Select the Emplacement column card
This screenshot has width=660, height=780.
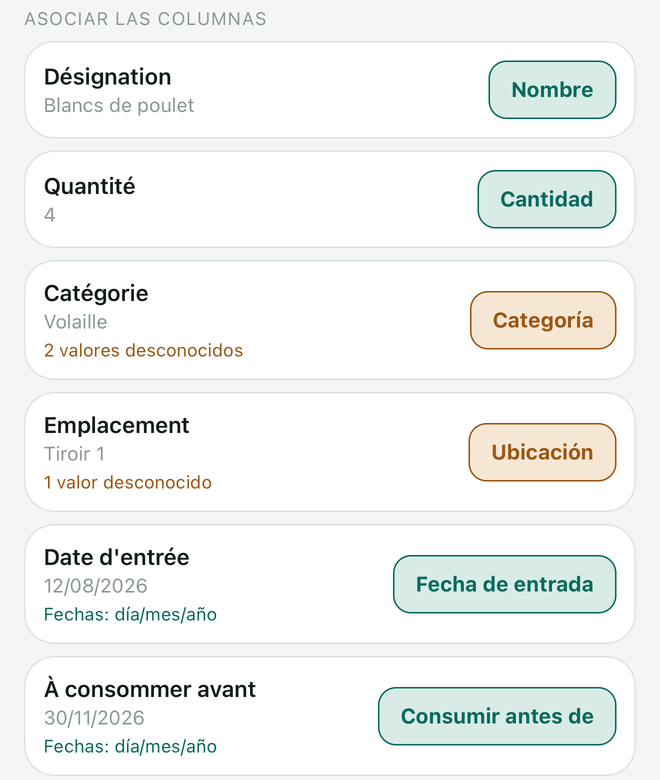(x=330, y=452)
